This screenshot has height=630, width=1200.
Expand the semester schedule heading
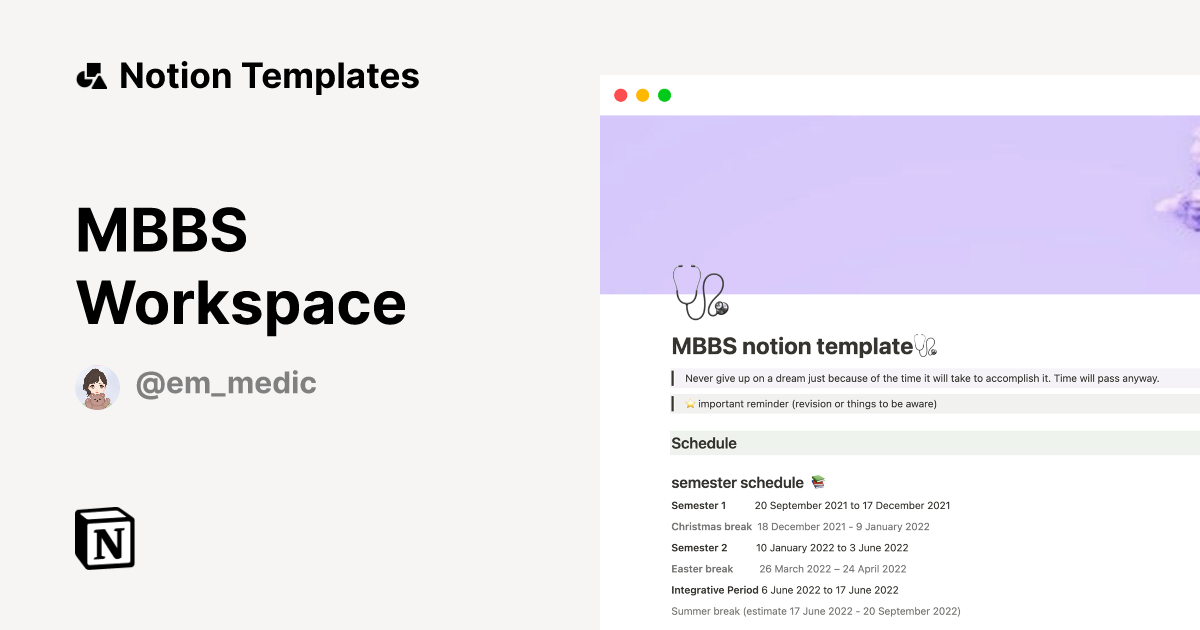tap(737, 482)
